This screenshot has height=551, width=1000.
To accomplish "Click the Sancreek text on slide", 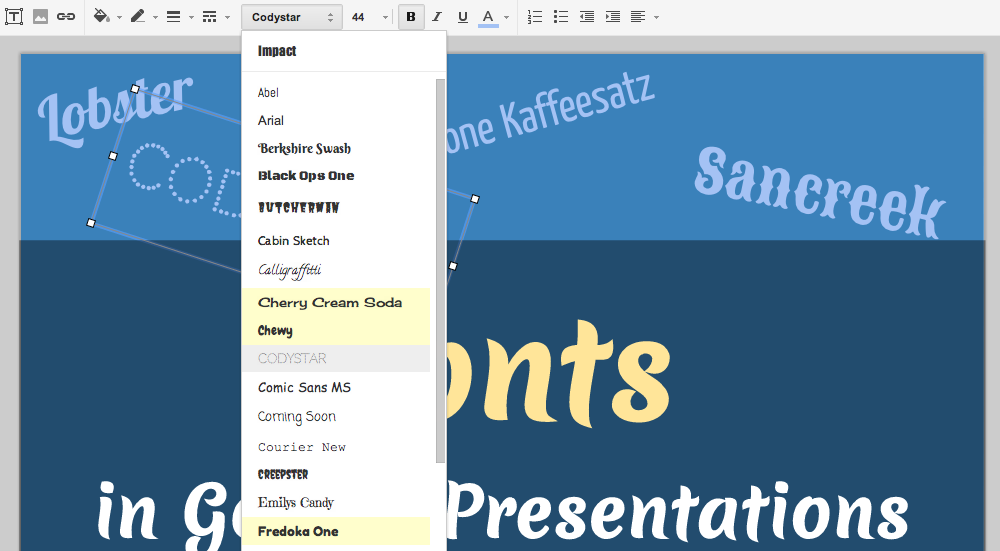I will (820, 193).
